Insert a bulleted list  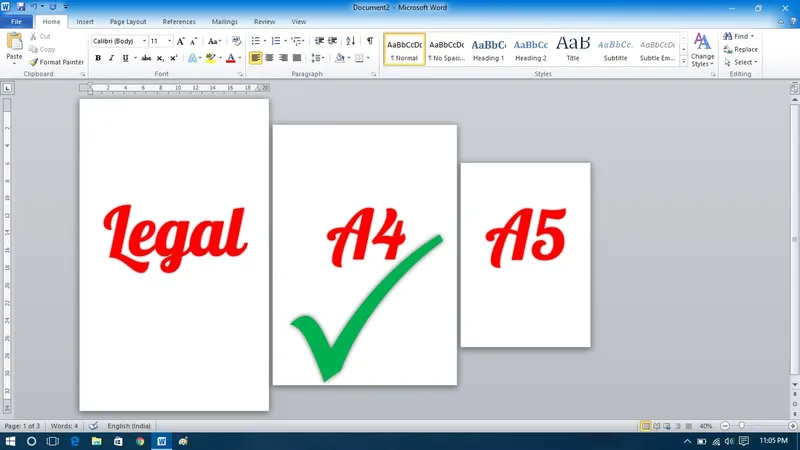point(256,41)
